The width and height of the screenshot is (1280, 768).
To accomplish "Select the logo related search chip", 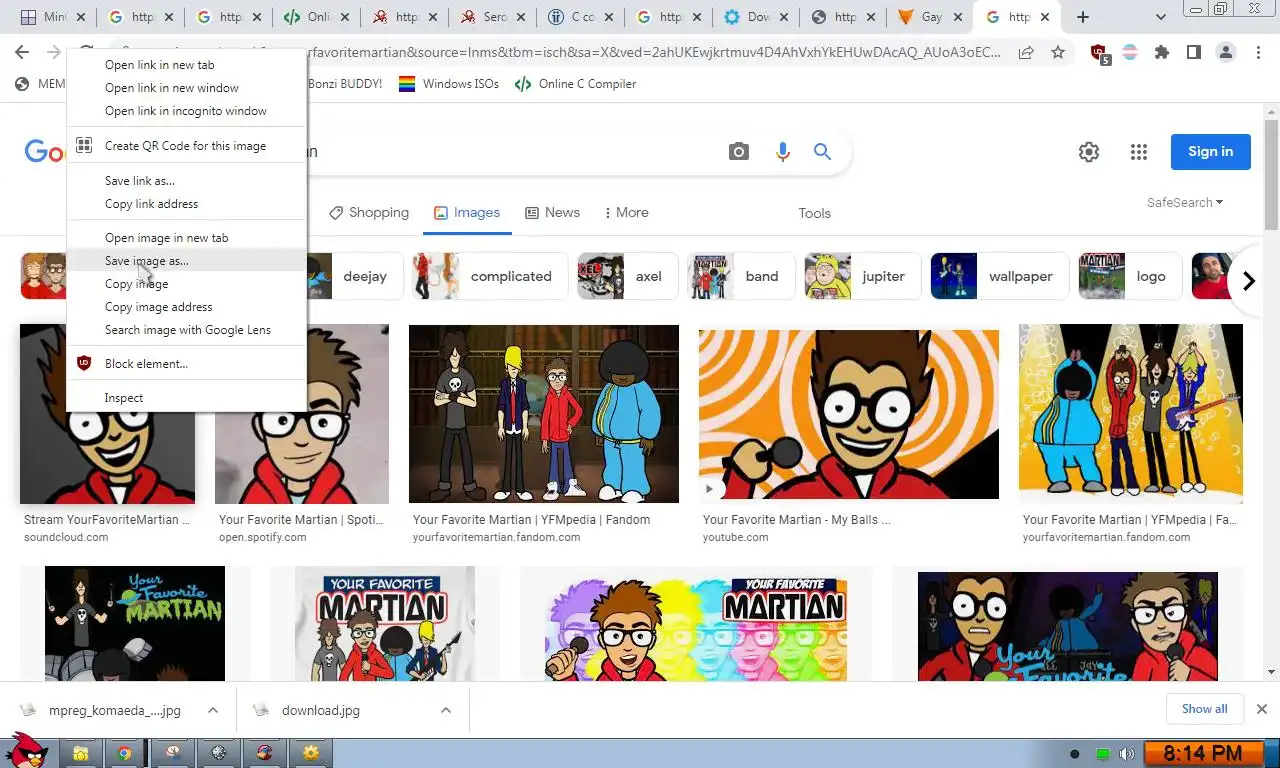I will [x=1130, y=276].
